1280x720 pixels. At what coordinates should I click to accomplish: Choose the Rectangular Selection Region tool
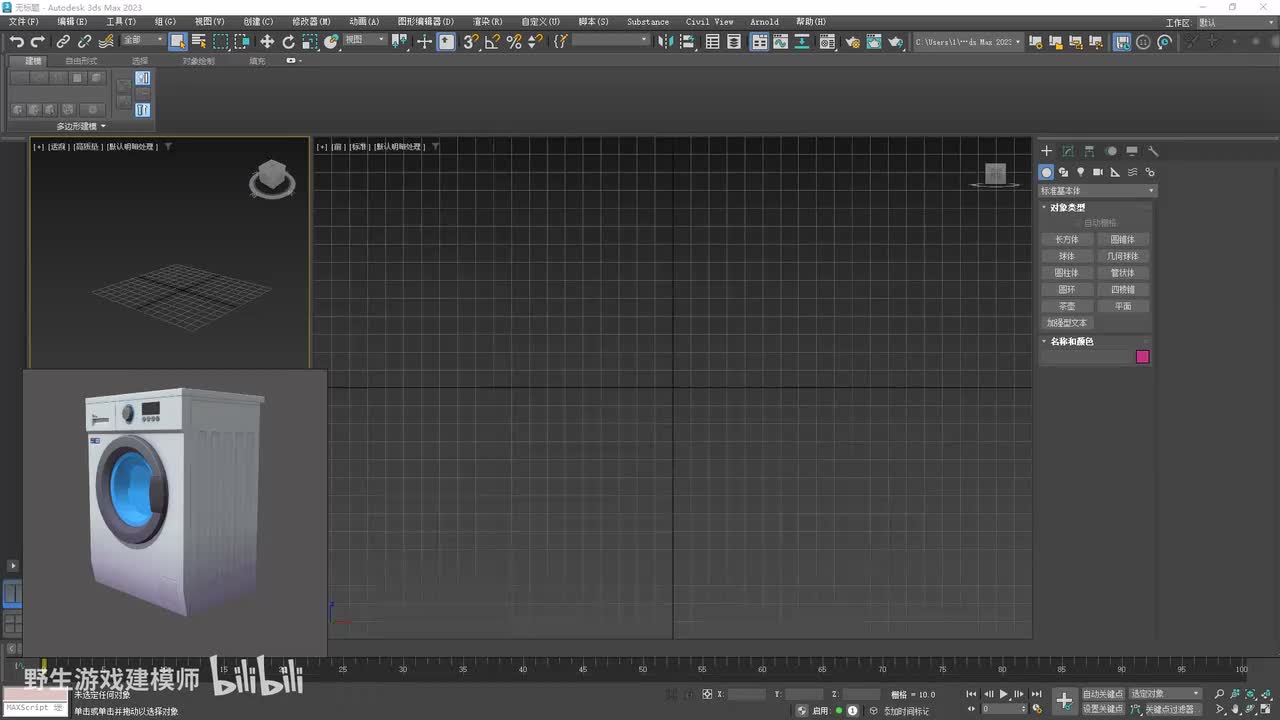point(220,41)
